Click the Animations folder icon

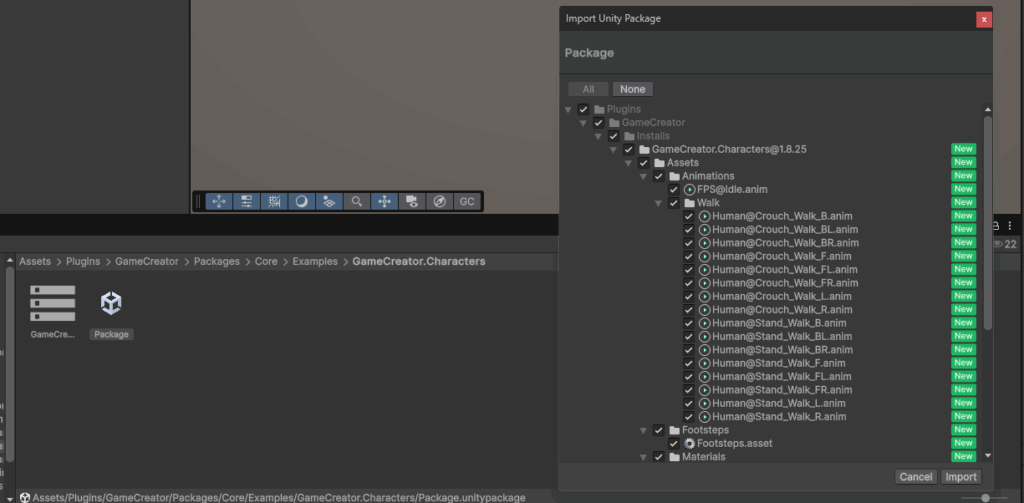click(x=675, y=176)
